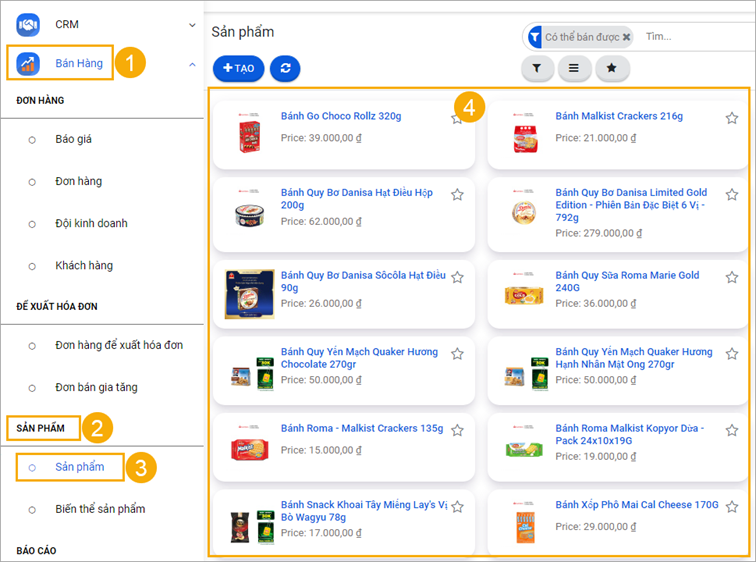Image resolution: width=756 pixels, height=562 pixels.
Task: Favorite Danisa Sôcôla Hạt Điều 90g star
Action: (x=457, y=278)
